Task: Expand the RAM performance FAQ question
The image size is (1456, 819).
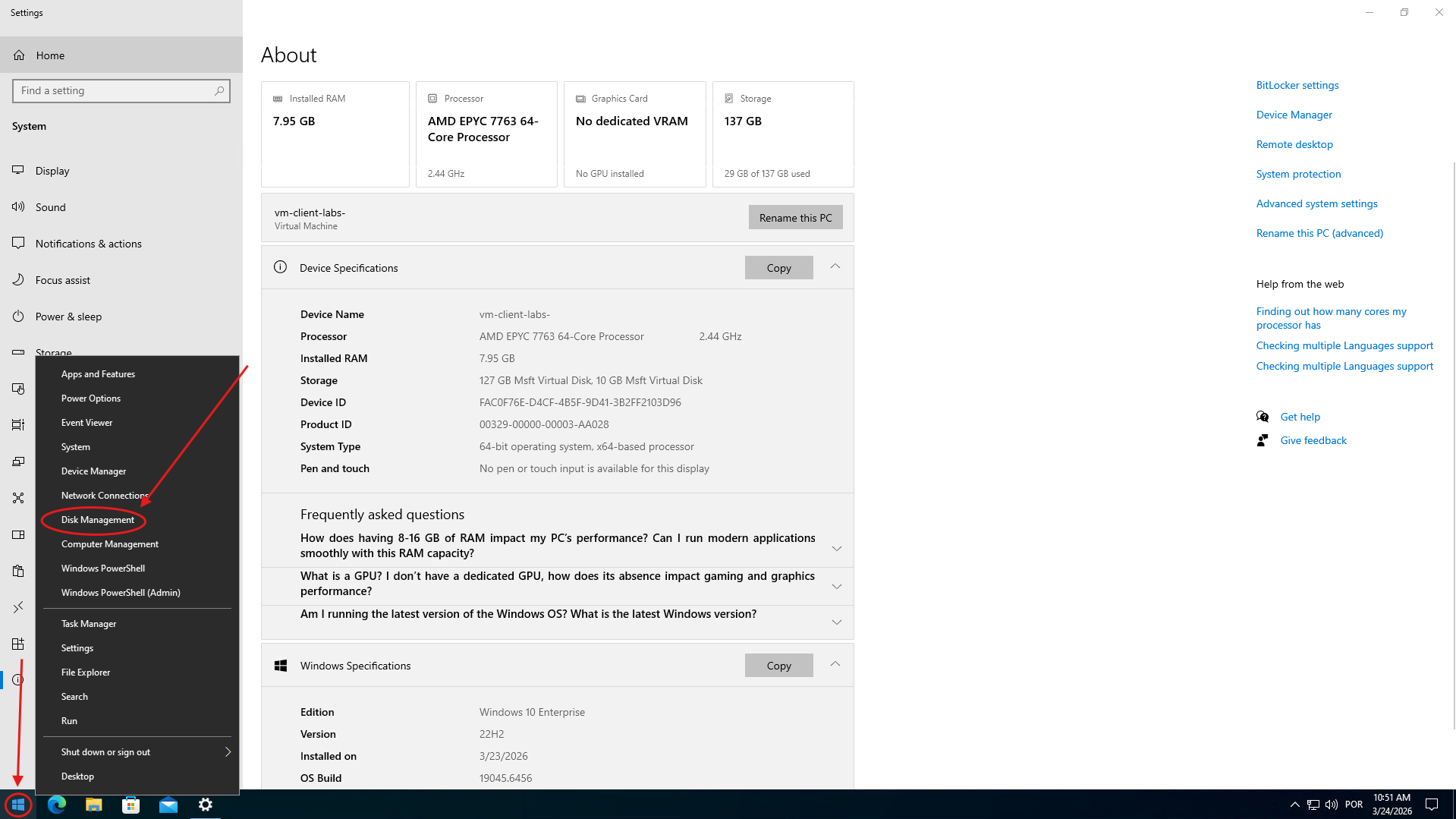Action: point(836,548)
